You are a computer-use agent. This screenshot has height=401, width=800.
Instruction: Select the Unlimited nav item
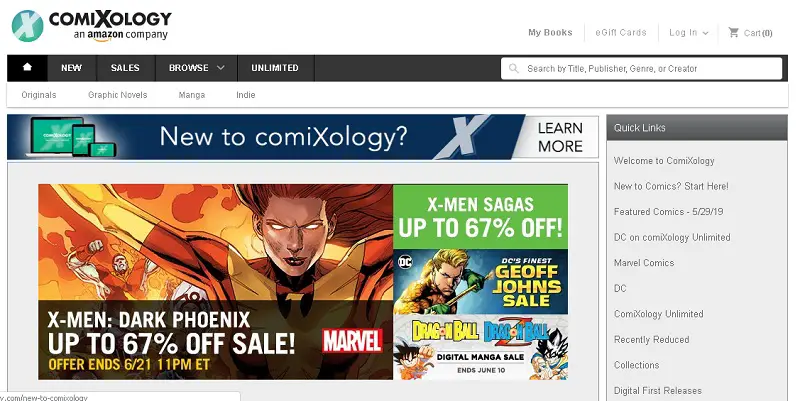[275, 68]
